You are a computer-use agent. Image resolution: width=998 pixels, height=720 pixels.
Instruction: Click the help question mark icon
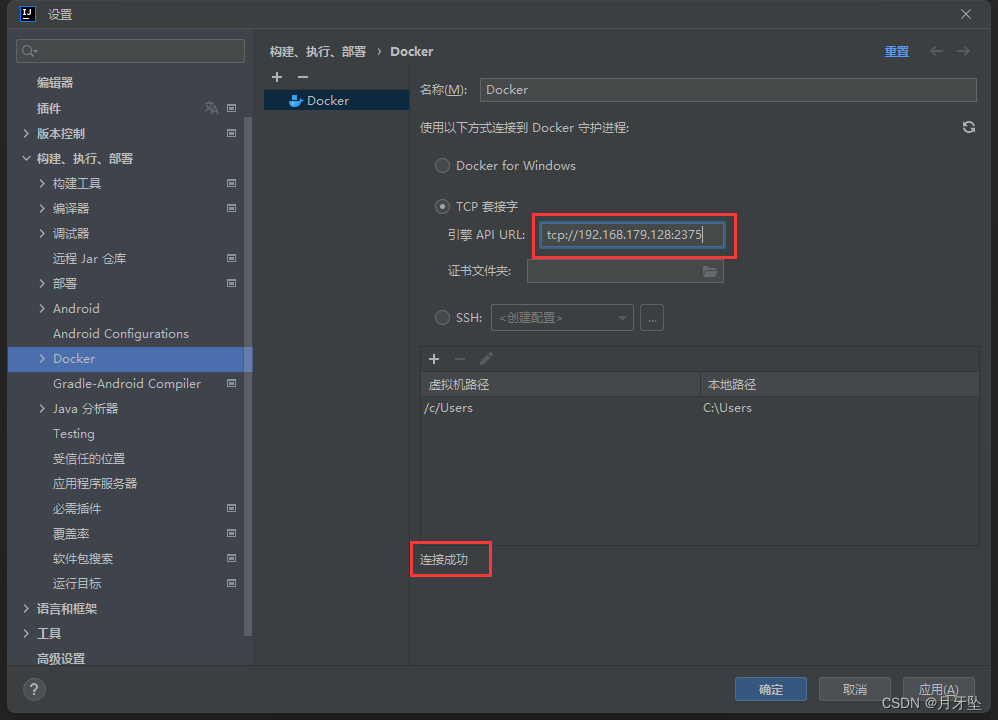coord(34,689)
